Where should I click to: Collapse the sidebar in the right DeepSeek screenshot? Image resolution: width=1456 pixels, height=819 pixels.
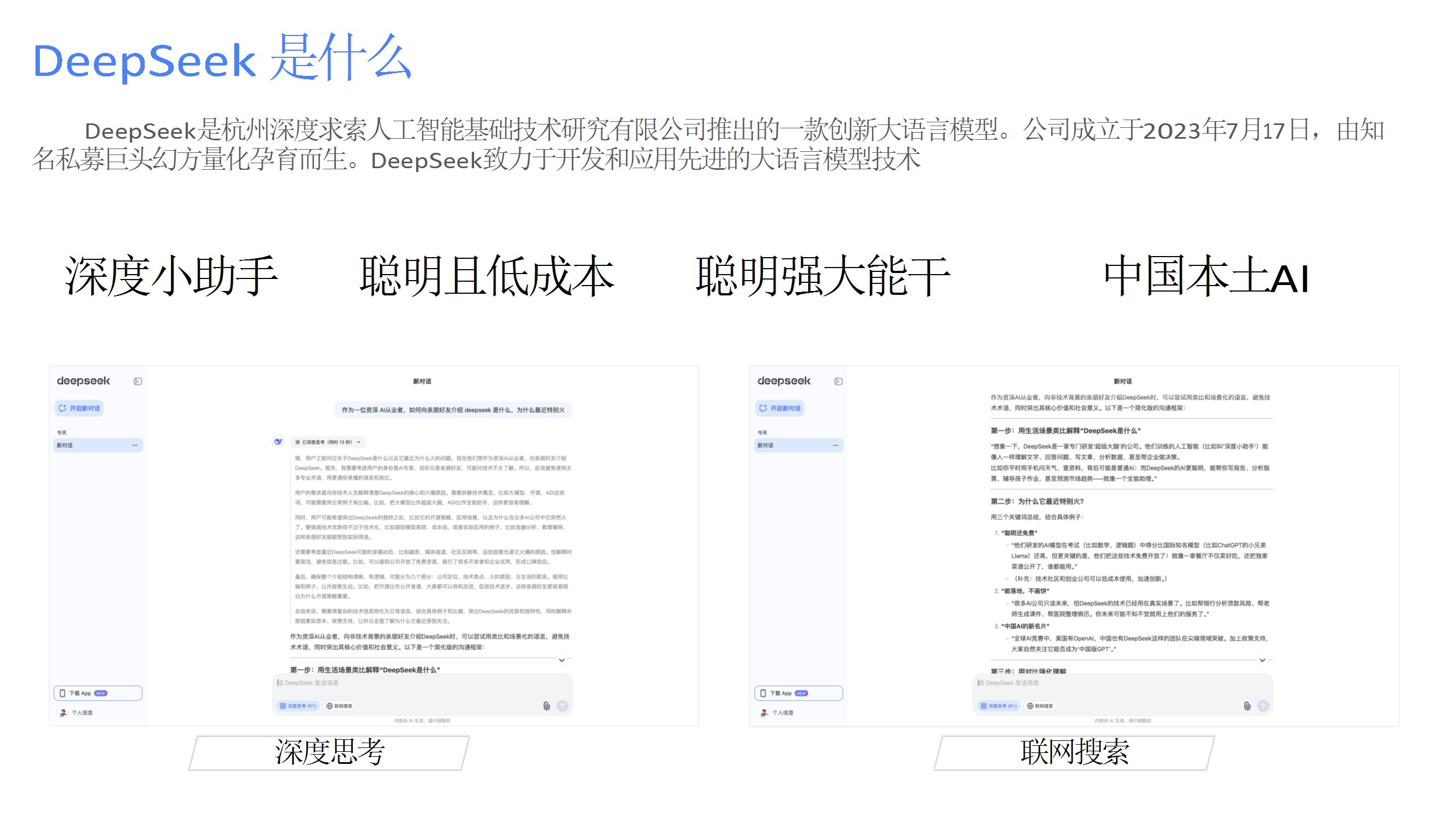click(838, 382)
